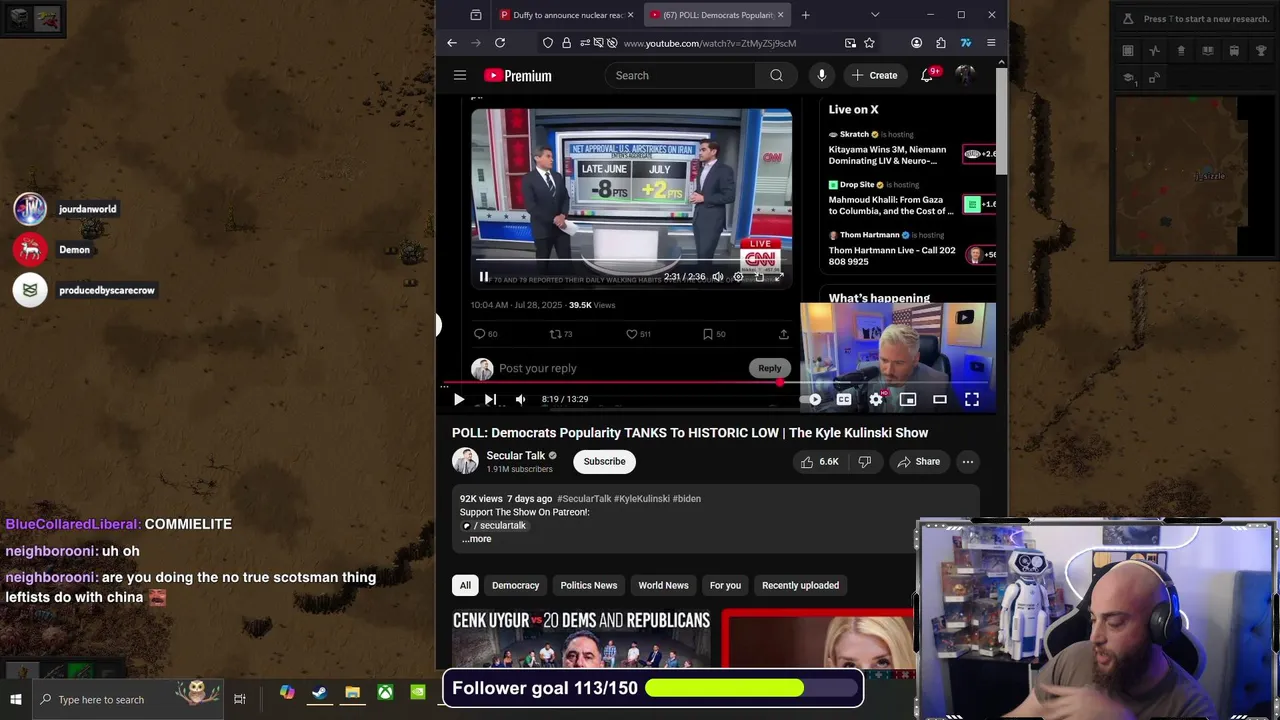Switch to theater mode
This screenshot has width=1280, height=720.
[940, 399]
